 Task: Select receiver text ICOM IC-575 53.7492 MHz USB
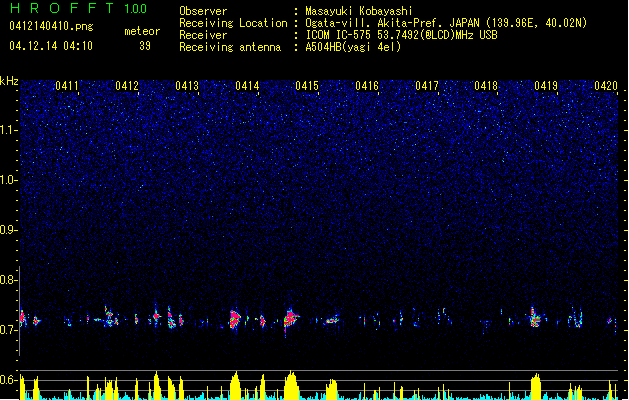pyautogui.click(x=401, y=35)
